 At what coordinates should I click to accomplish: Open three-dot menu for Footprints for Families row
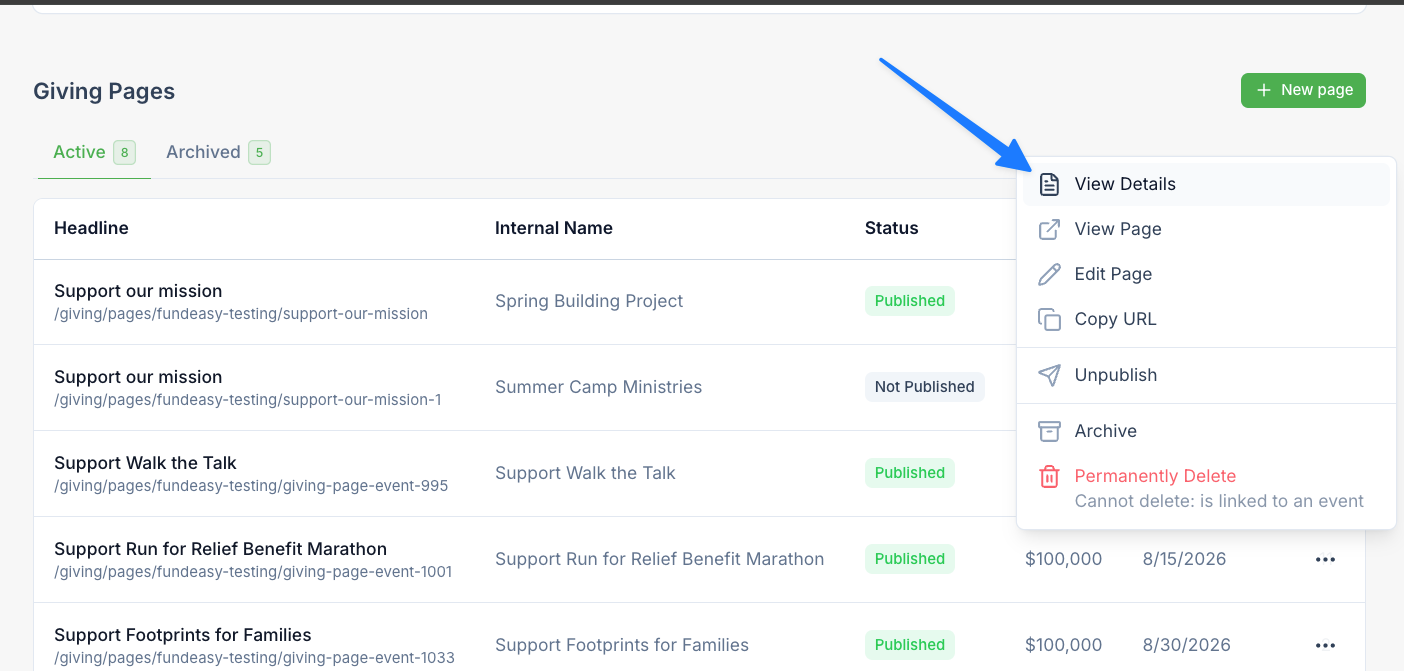1325,645
